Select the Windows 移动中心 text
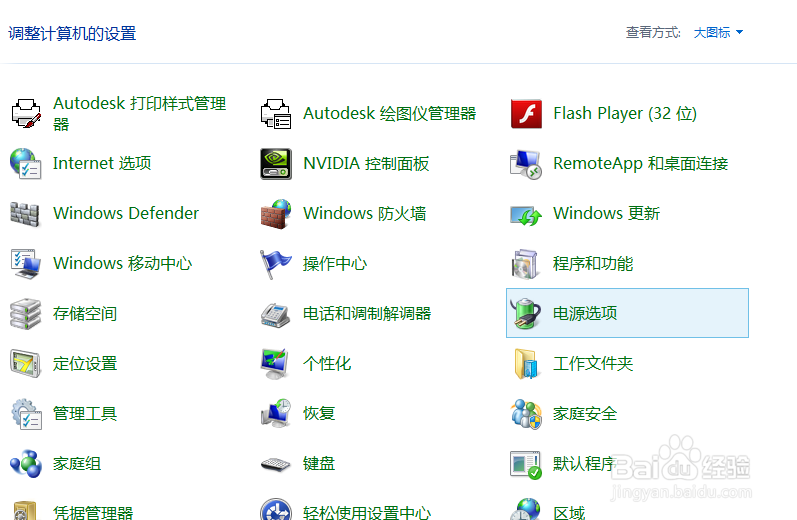797x520 pixels. (x=122, y=263)
